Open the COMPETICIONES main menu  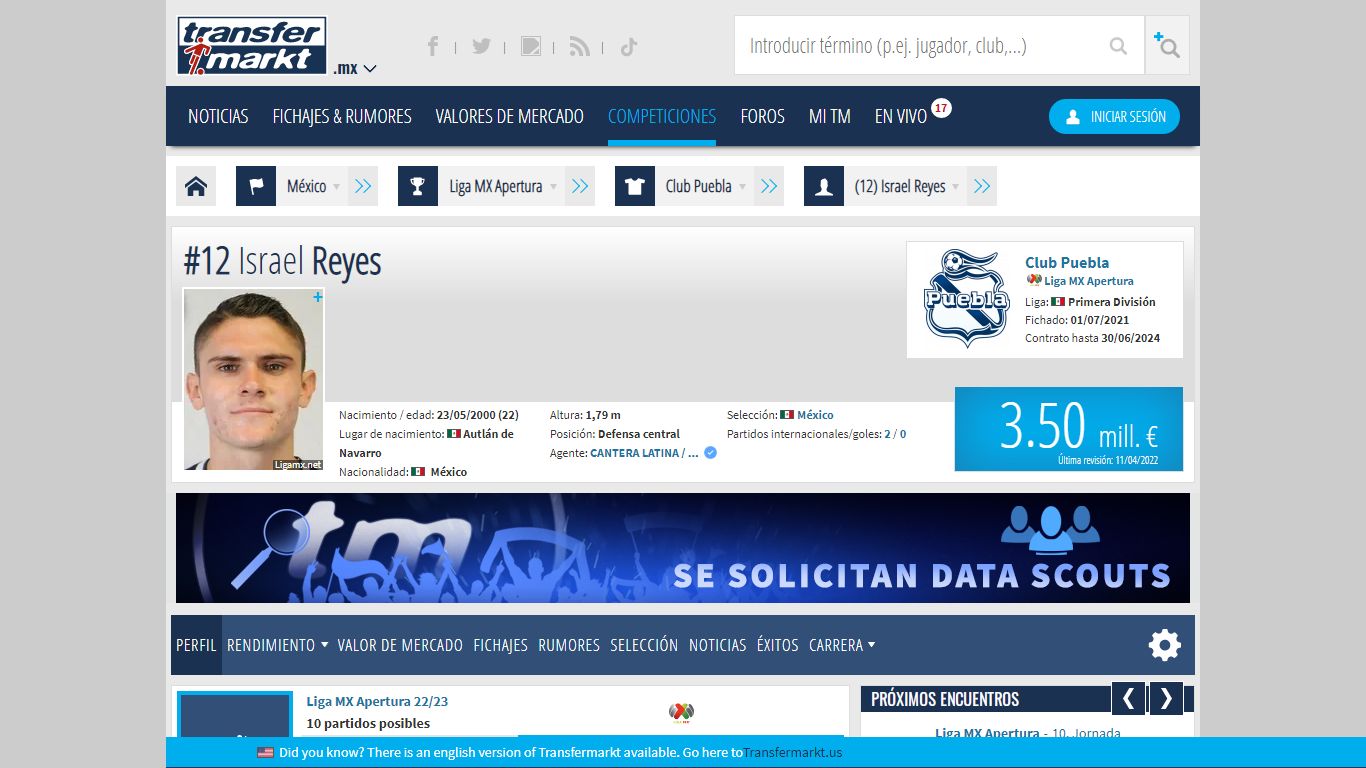[x=662, y=116]
